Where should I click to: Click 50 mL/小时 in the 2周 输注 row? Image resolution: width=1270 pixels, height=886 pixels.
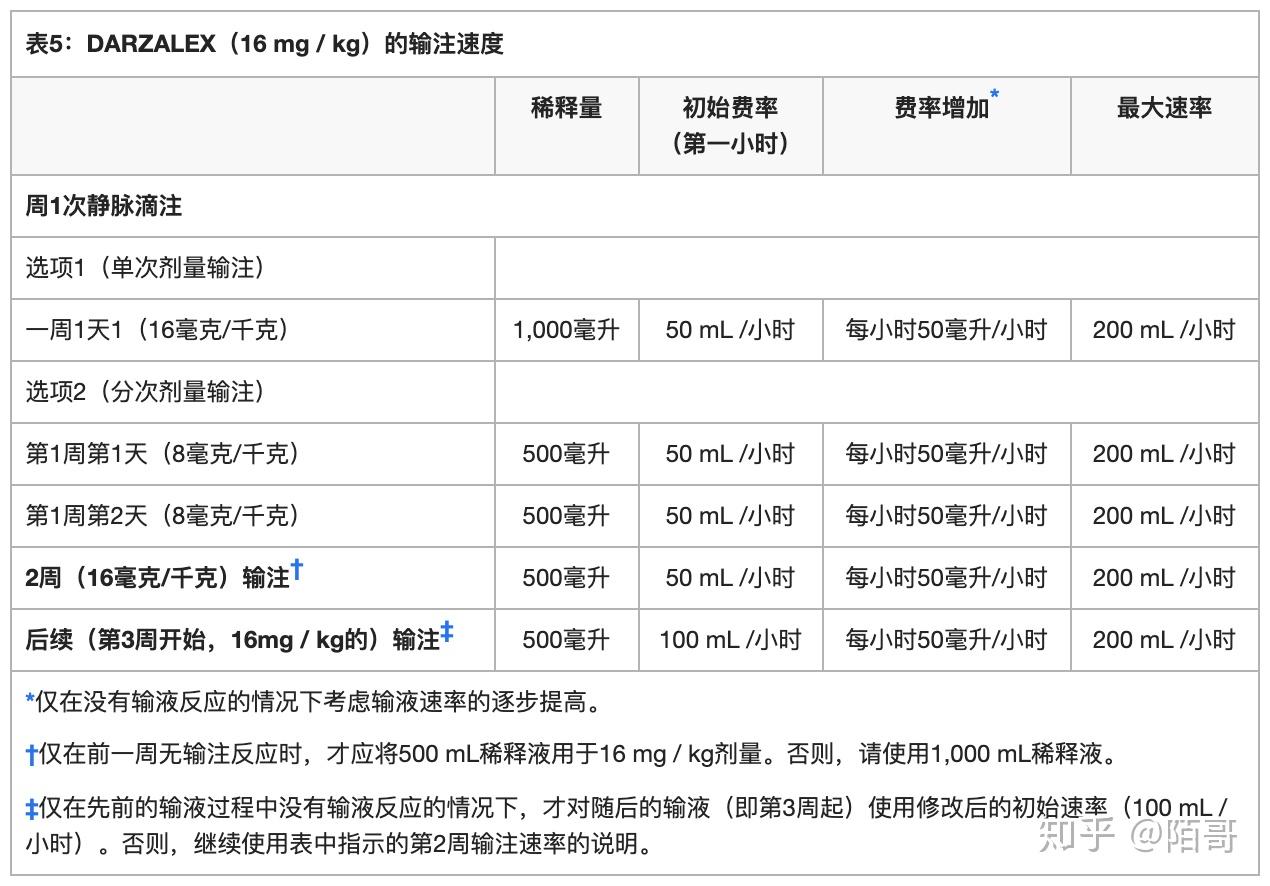[730, 578]
